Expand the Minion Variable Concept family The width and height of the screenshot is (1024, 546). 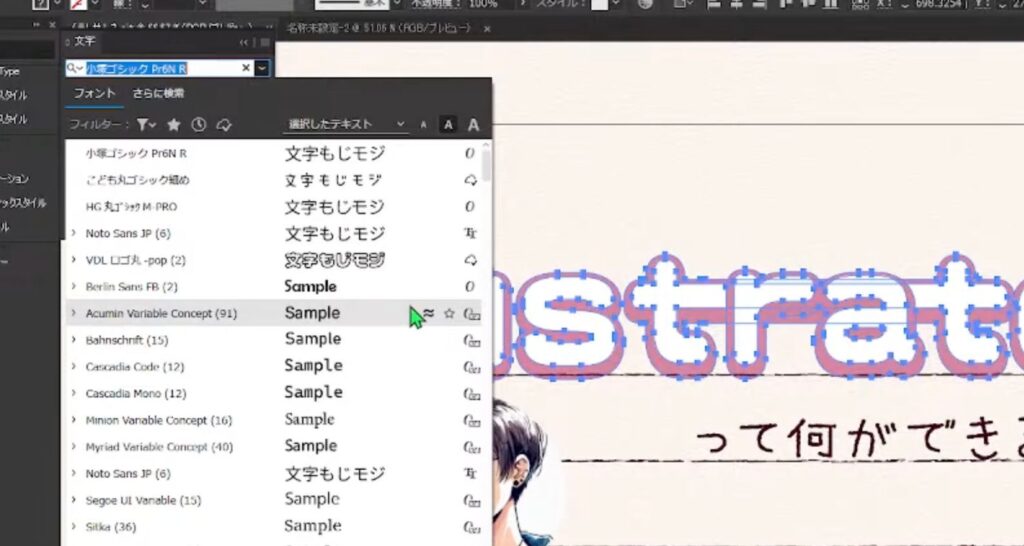(x=74, y=420)
